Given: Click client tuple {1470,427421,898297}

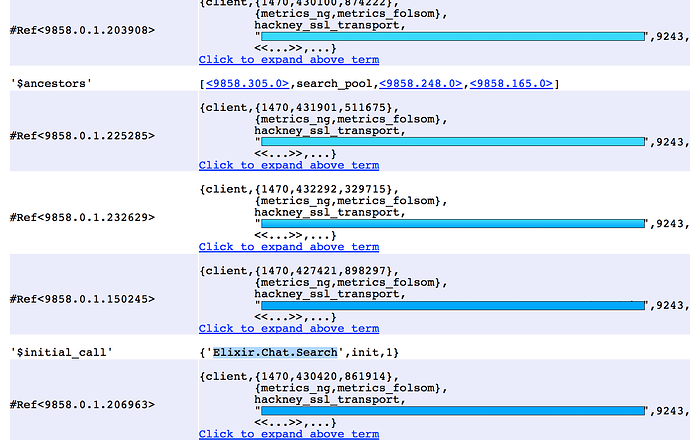Looking at the screenshot, I should coord(323,271).
